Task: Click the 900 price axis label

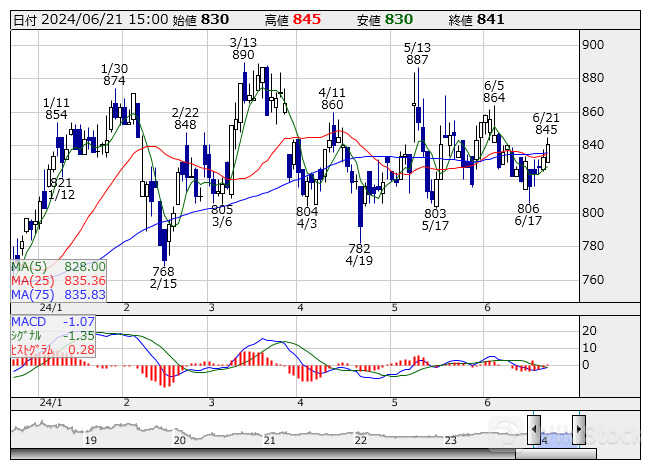Action: click(591, 45)
